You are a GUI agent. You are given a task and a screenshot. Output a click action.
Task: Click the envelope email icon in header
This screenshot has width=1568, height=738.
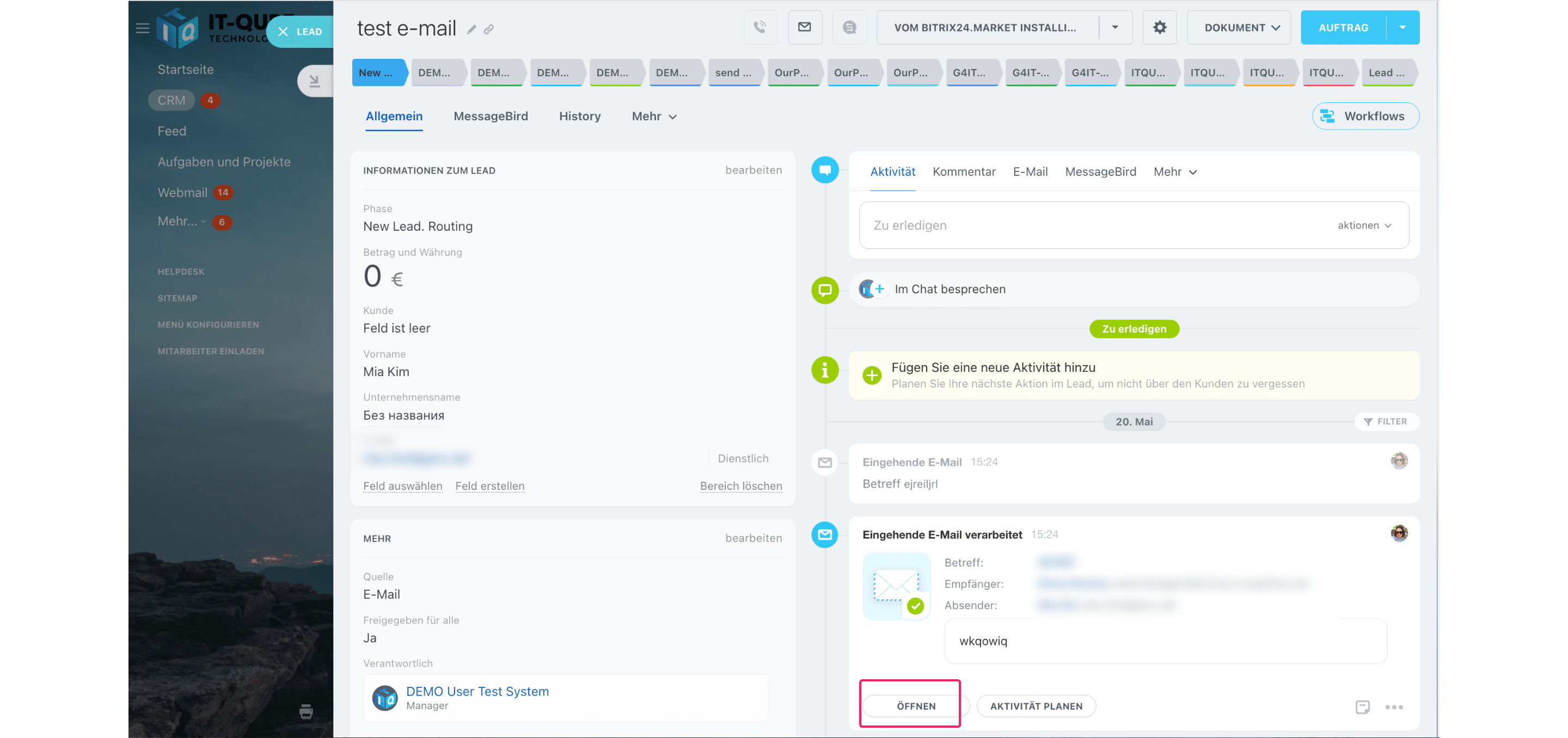(x=805, y=27)
